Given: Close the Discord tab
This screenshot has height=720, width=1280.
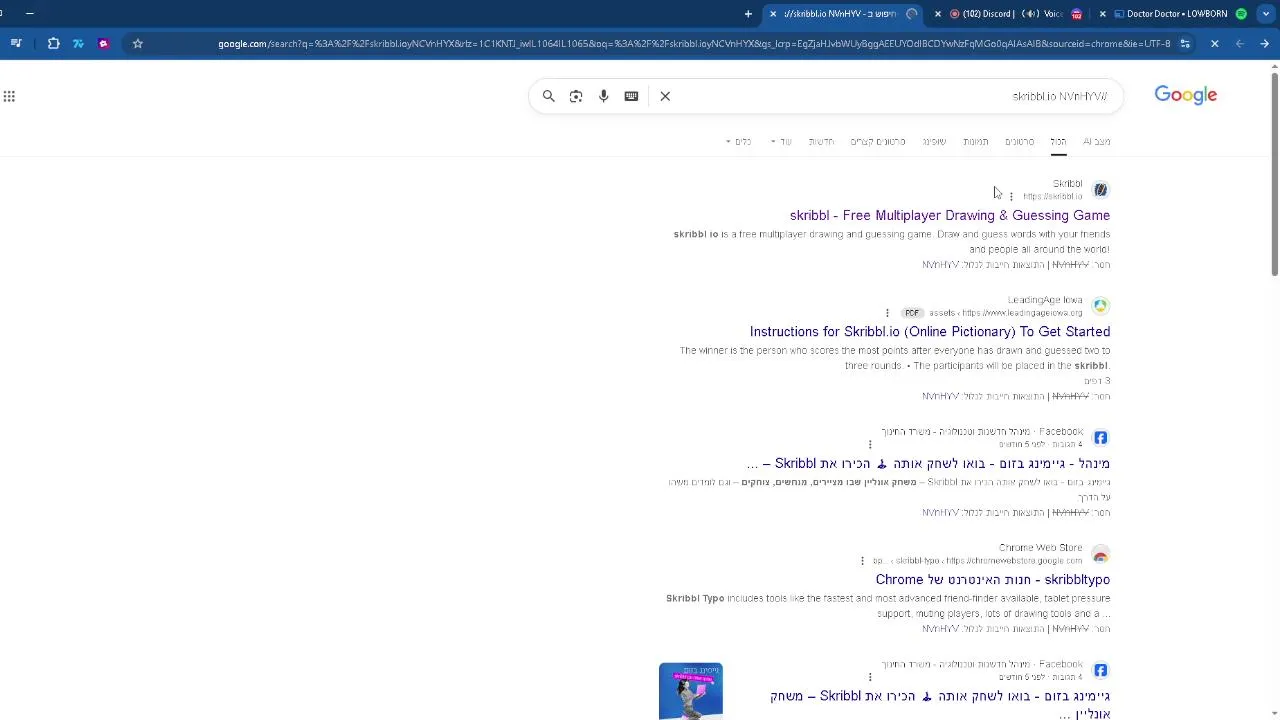Looking at the screenshot, I should 938,14.
